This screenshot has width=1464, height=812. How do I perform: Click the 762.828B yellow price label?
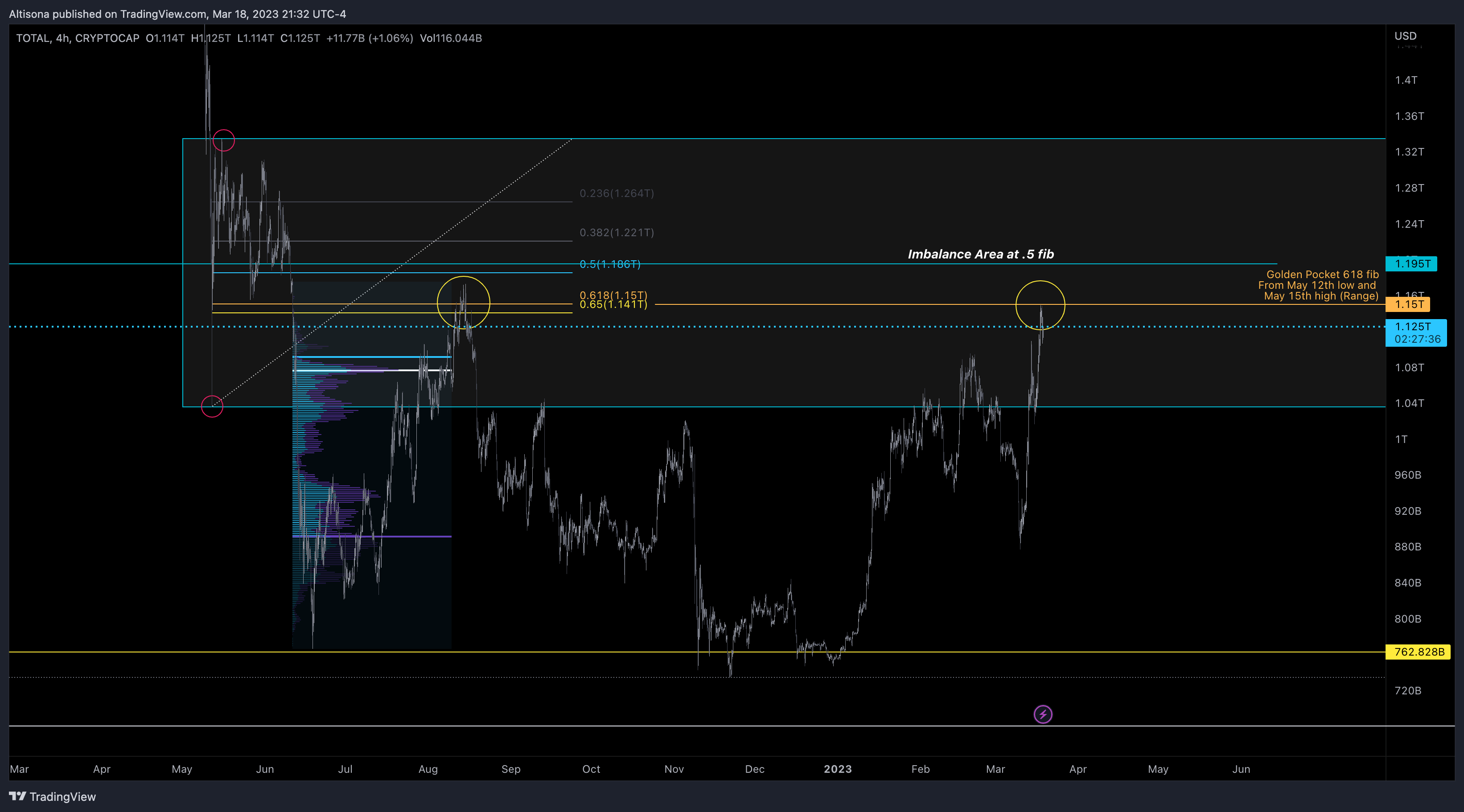click(1419, 652)
